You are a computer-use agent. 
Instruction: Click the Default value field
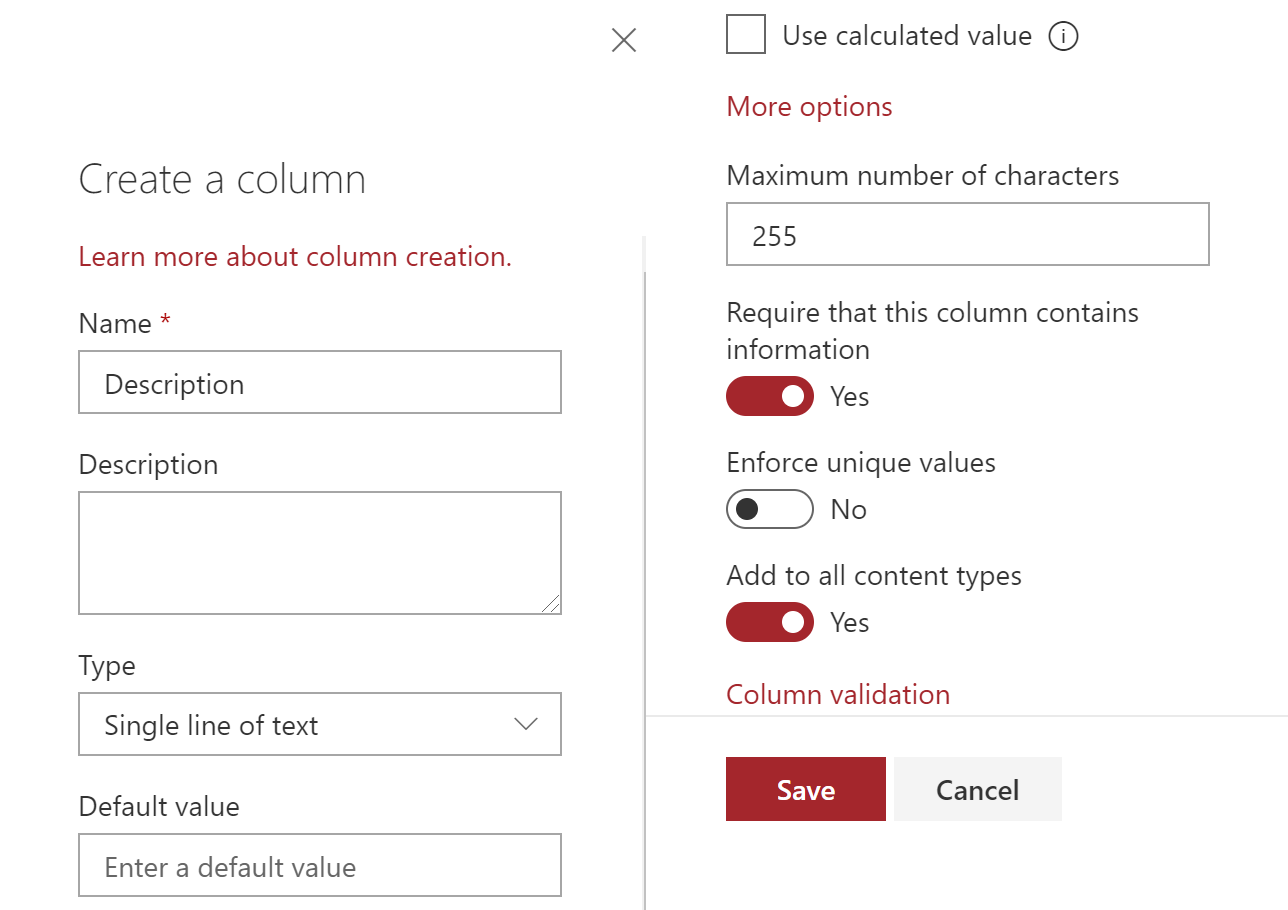[319, 864]
